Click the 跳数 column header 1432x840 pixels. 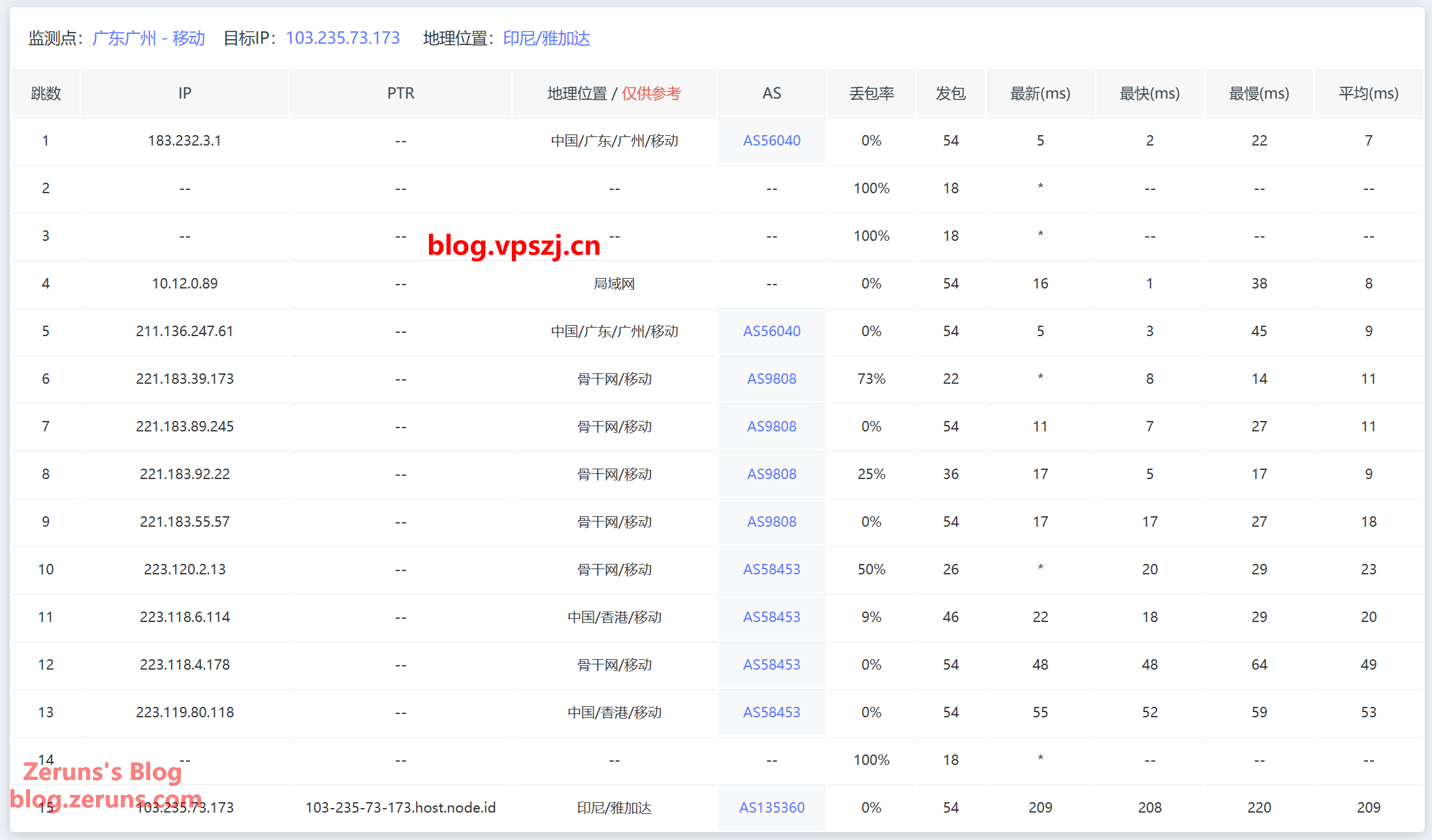[46, 93]
